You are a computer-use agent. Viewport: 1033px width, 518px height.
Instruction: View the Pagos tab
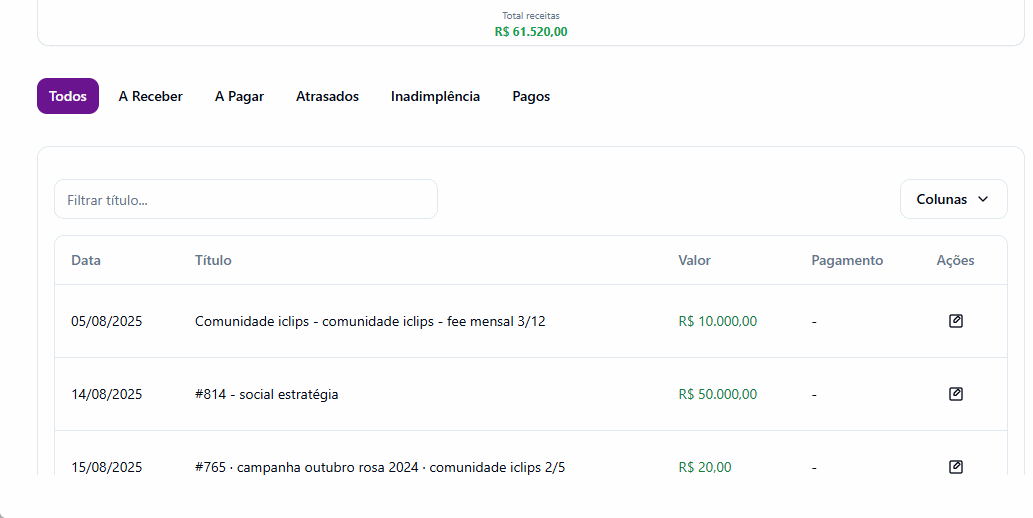point(531,96)
